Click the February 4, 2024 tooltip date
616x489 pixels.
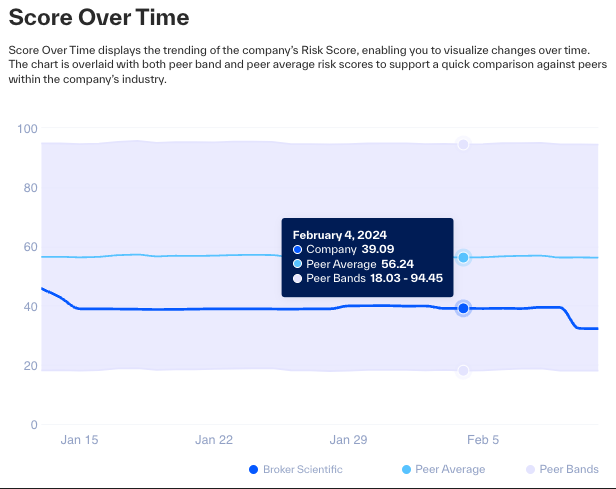click(x=340, y=235)
